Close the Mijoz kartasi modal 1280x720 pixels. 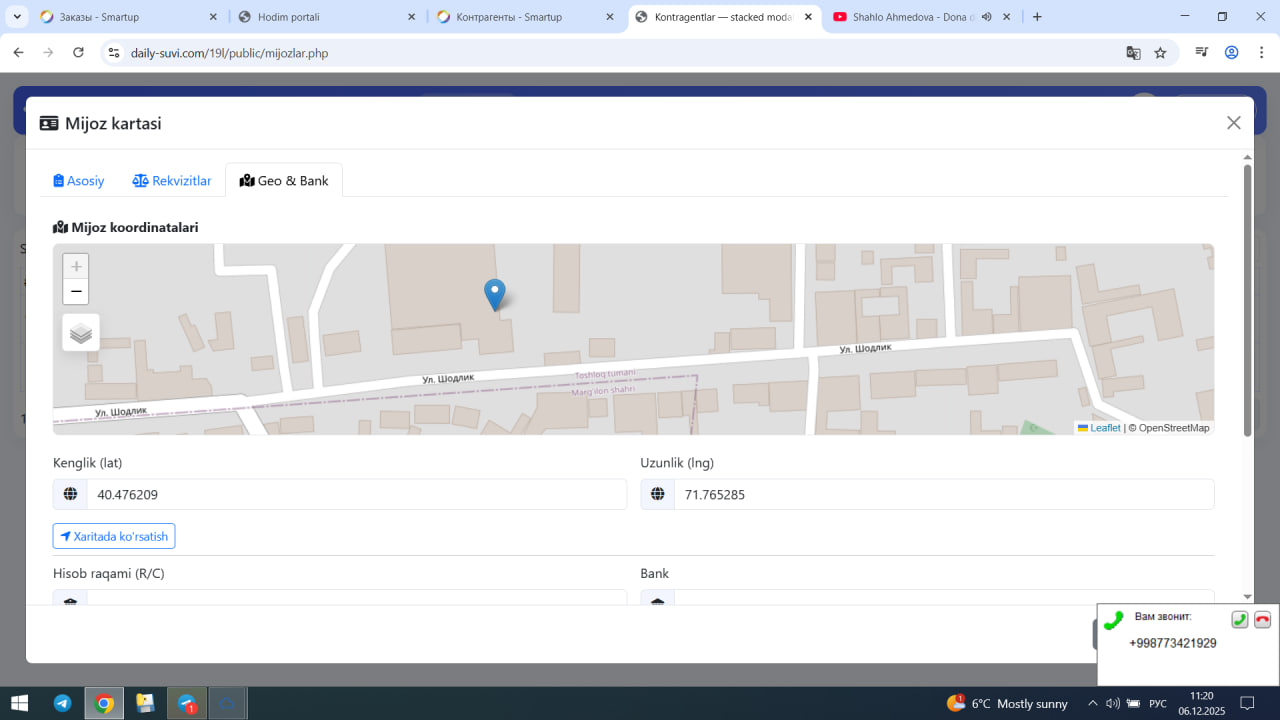click(1233, 123)
